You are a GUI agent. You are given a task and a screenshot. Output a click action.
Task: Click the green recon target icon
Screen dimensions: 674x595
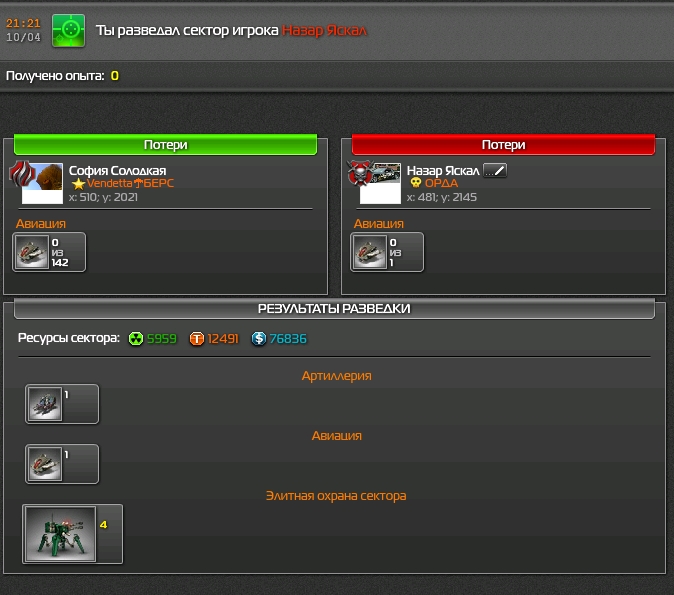pyautogui.click(x=68, y=31)
